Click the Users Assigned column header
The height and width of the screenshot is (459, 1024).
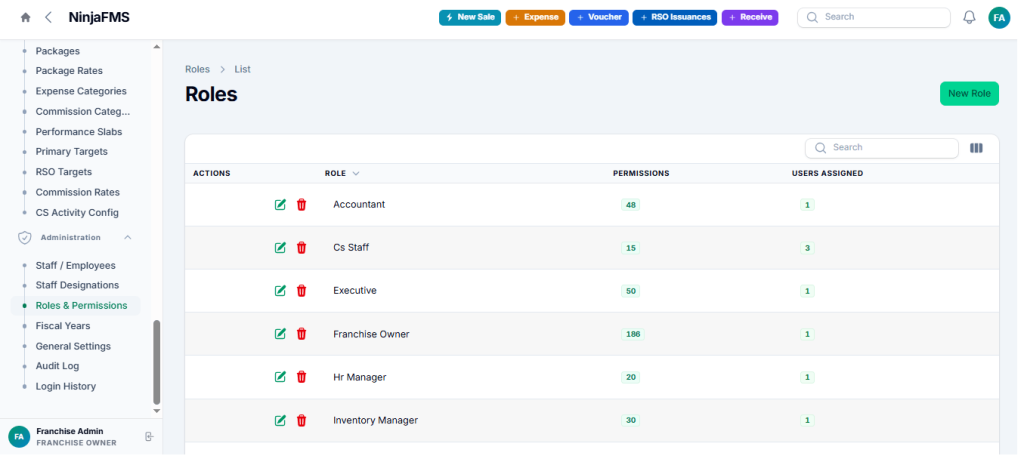[x=827, y=174]
